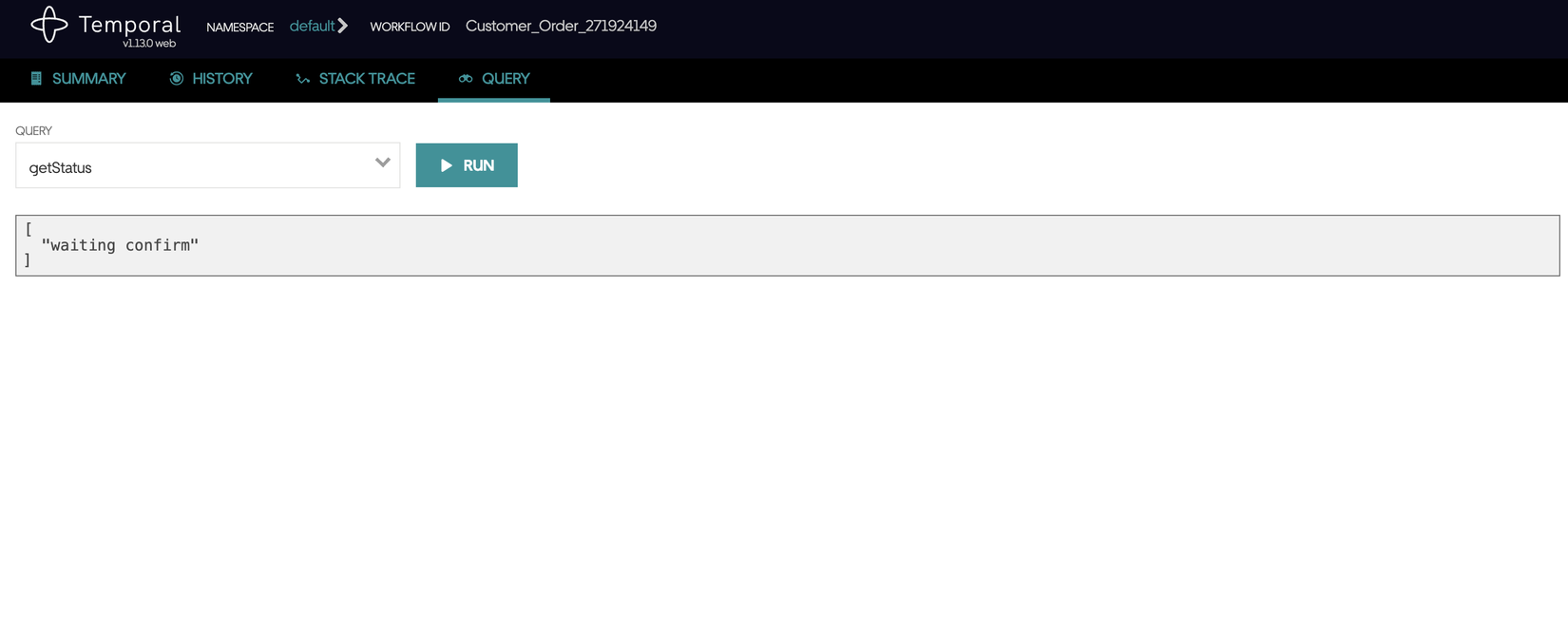Select the Query tab
This screenshot has width=1568, height=632.
494,79
